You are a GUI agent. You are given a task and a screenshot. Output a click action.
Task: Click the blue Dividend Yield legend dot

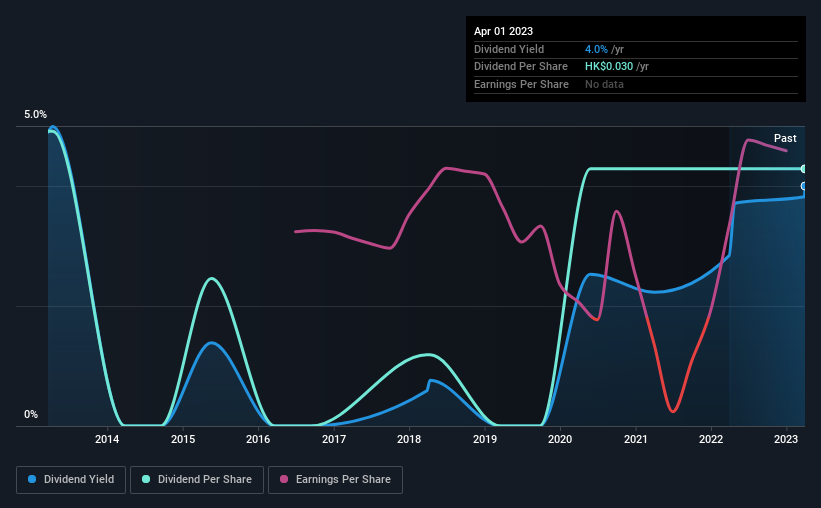pyautogui.click(x=32, y=479)
